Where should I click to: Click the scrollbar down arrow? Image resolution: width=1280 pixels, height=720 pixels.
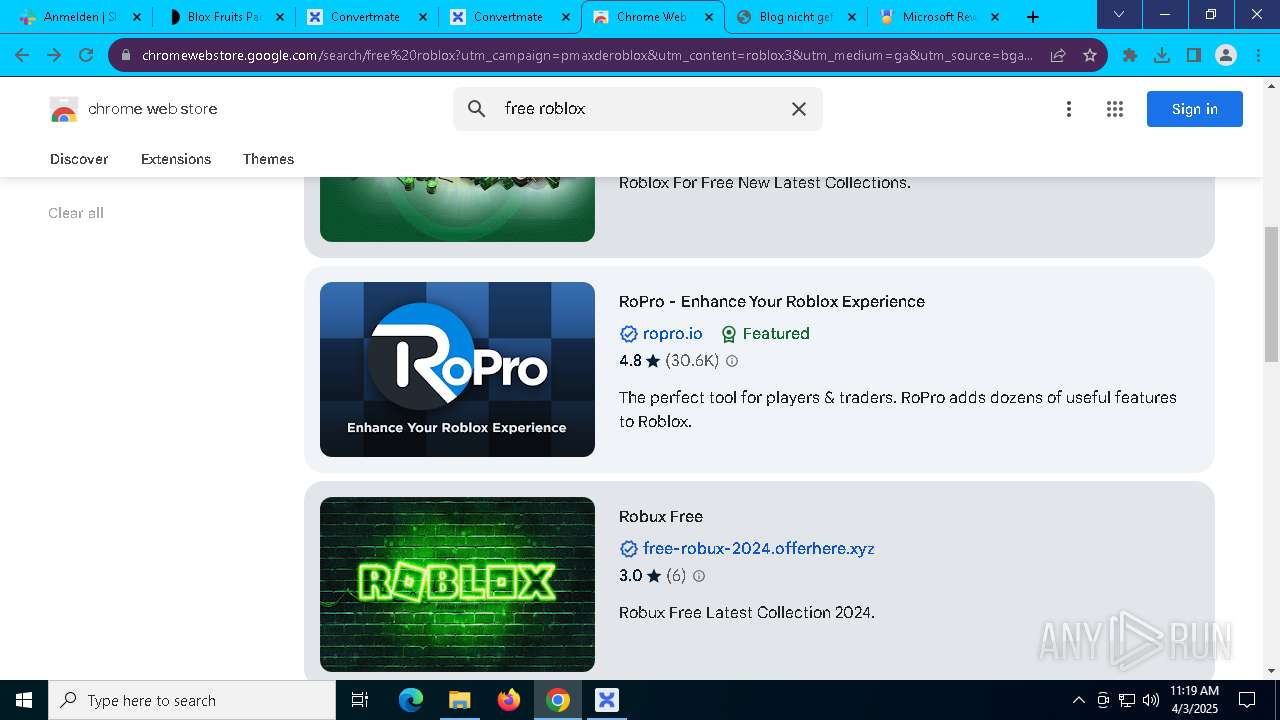pyautogui.click(x=1272, y=671)
